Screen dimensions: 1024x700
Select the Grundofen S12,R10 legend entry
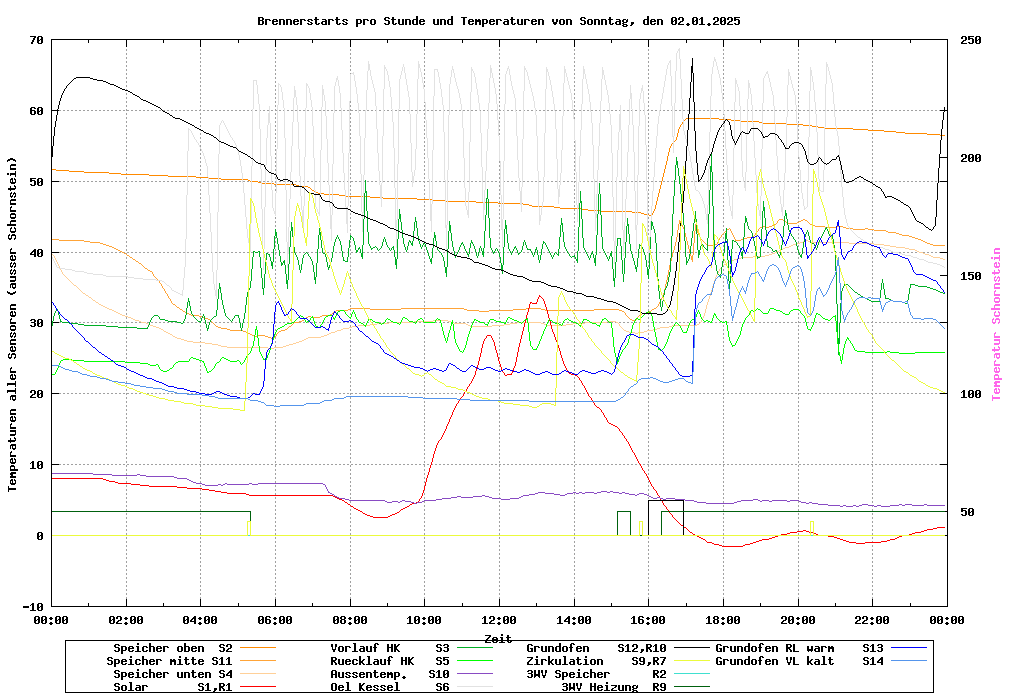(x=596, y=648)
